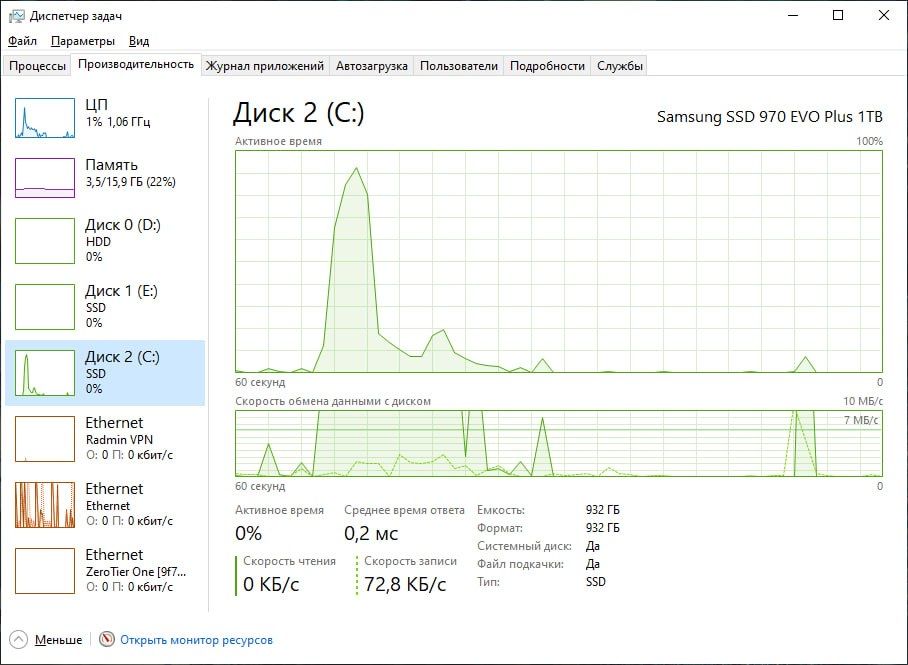Click the disk transfer rate graph

tap(559, 444)
